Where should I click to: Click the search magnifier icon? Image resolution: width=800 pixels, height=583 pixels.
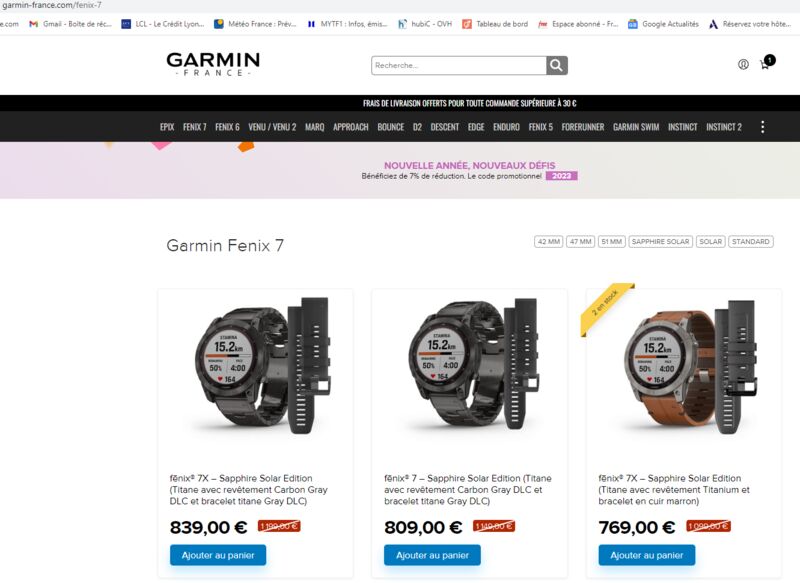557,65
